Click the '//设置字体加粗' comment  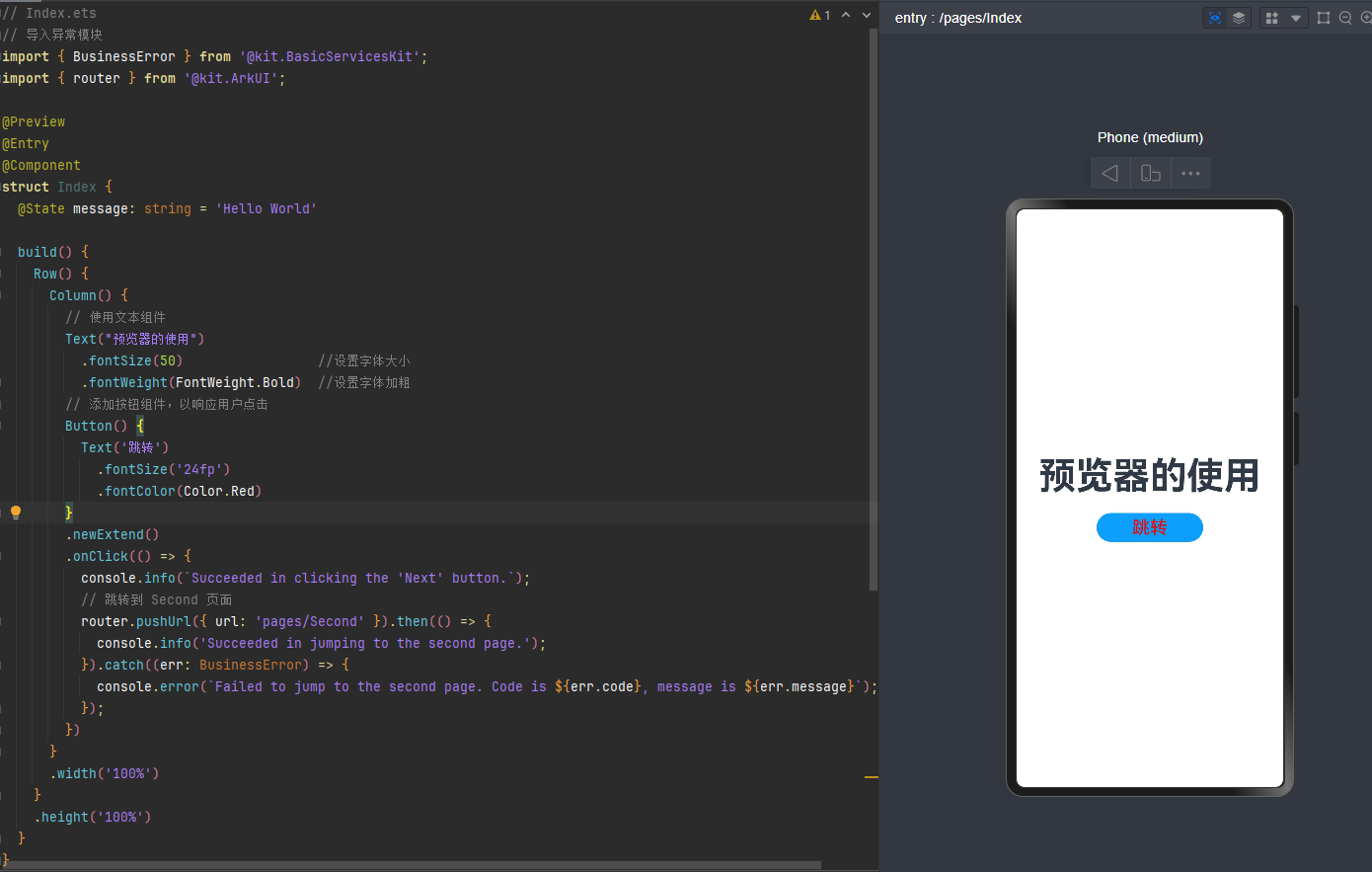tap(364, 382)
